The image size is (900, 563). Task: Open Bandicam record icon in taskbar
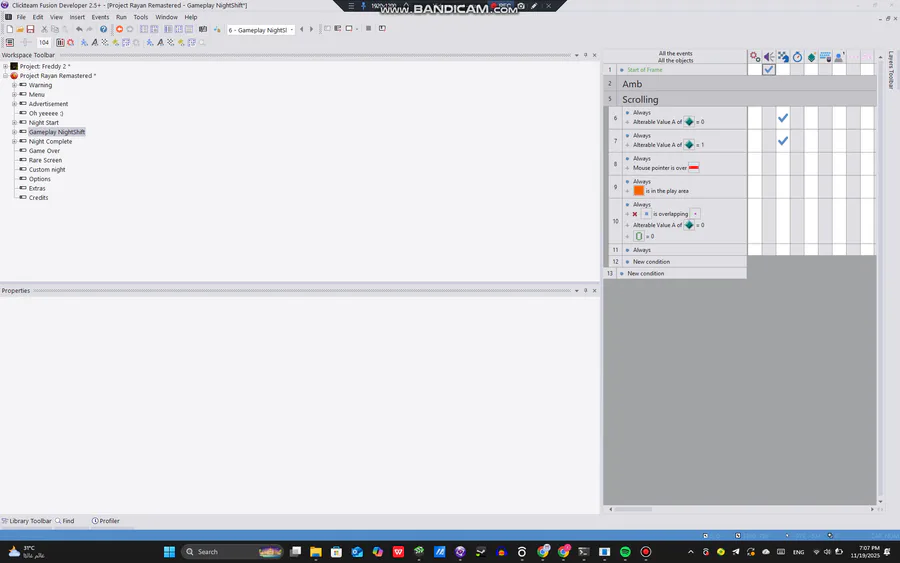click(646, 552)
